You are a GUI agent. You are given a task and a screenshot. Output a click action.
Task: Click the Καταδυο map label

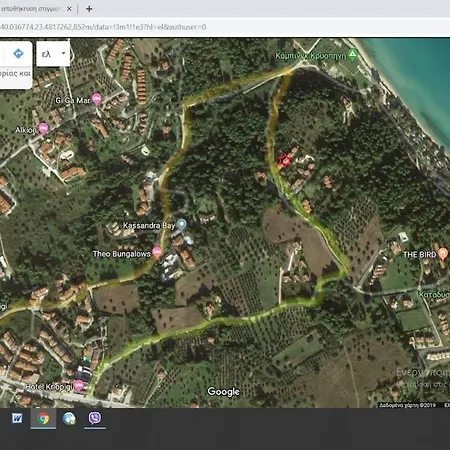pyautogui.click(x=434, y=295)
